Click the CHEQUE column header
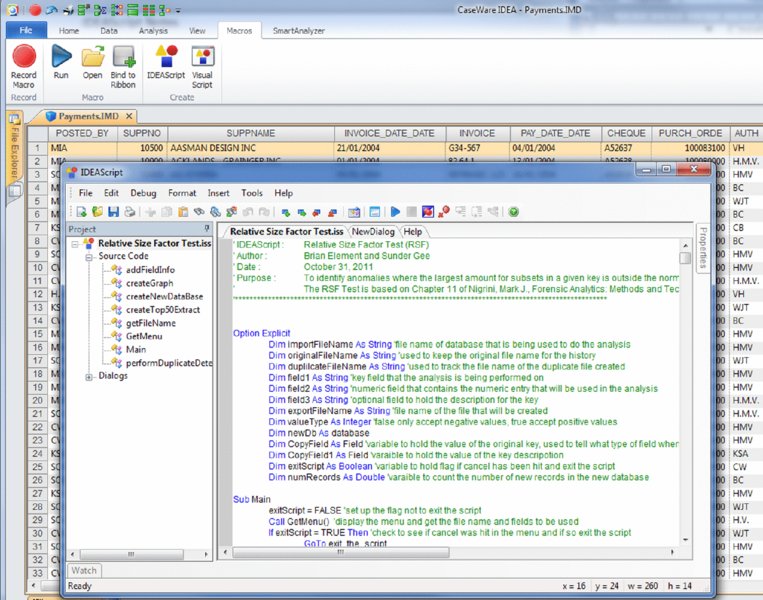 (626, 133)
